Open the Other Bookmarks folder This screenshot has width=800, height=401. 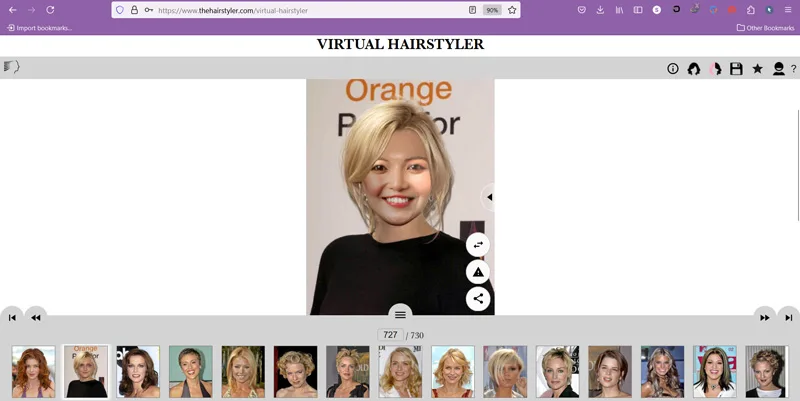point(765,28)
